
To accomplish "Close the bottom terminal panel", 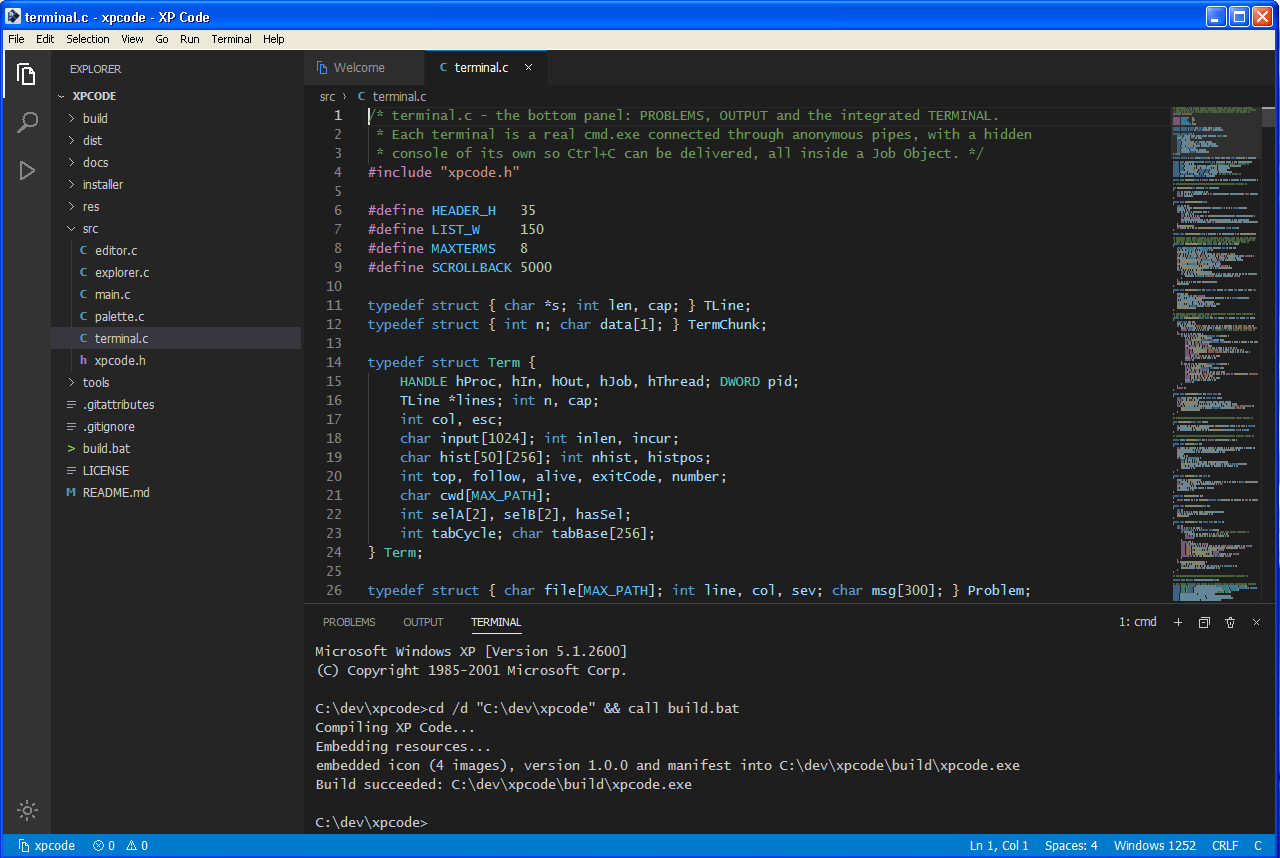I will [1256, 622].
